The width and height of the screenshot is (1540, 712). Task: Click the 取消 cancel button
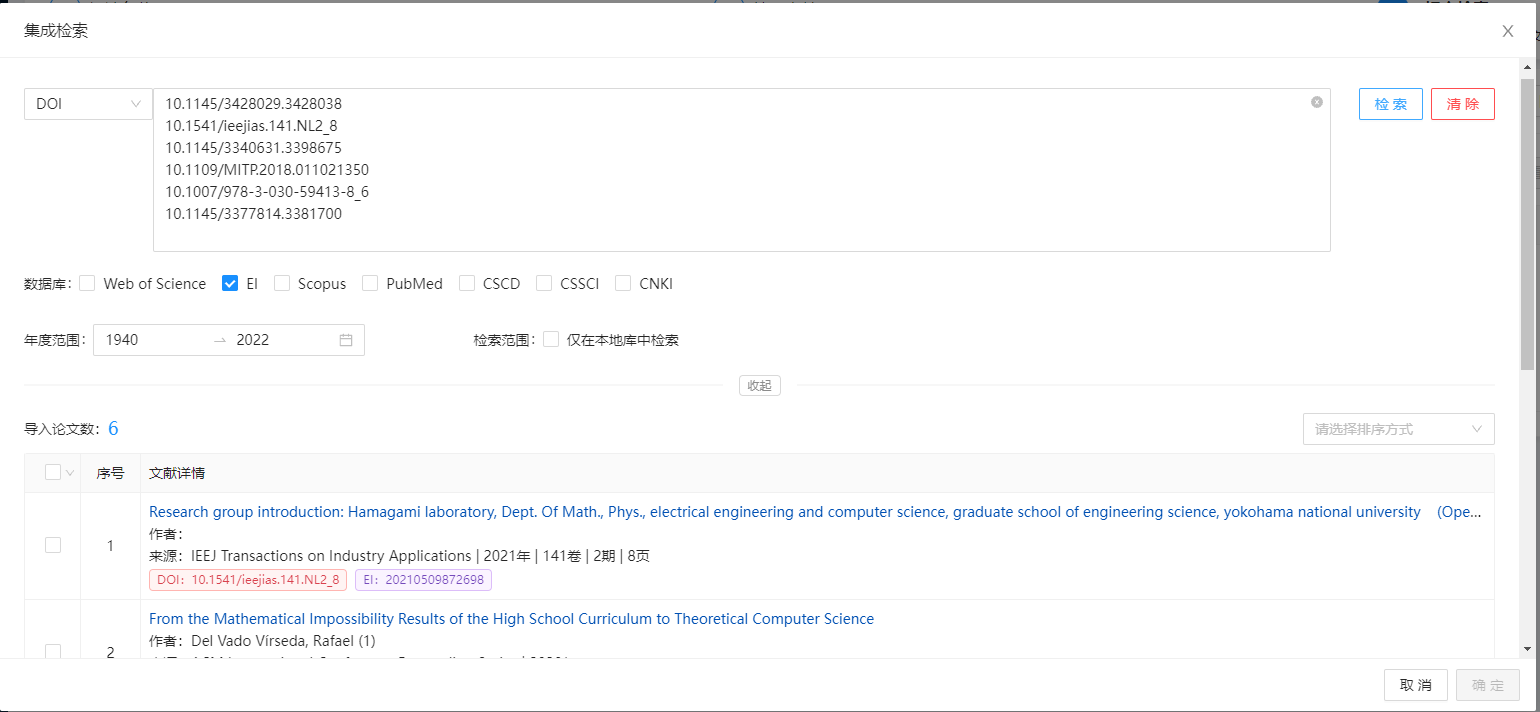tap(1415, 685)
